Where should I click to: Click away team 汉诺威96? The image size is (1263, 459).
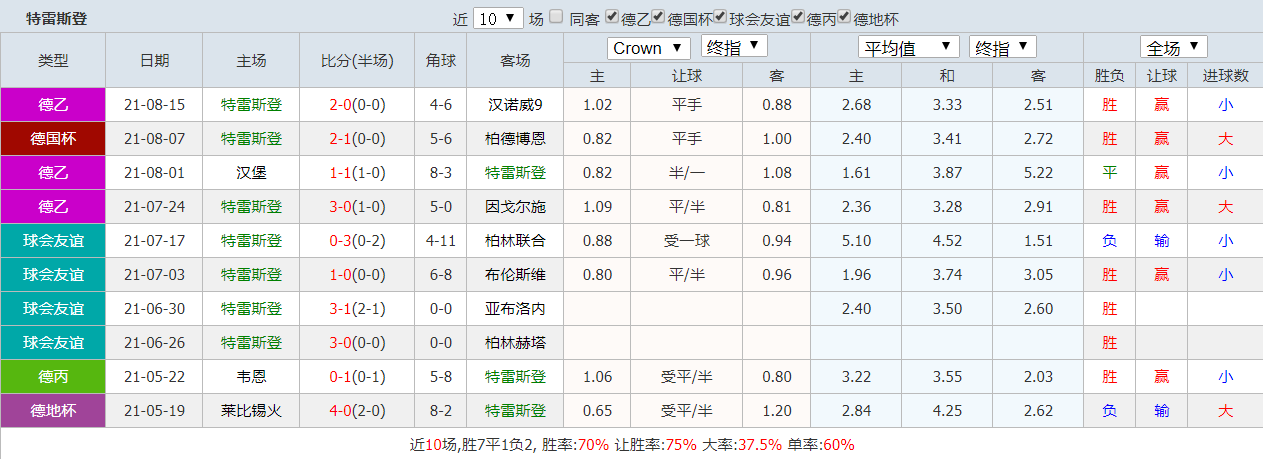515,104
